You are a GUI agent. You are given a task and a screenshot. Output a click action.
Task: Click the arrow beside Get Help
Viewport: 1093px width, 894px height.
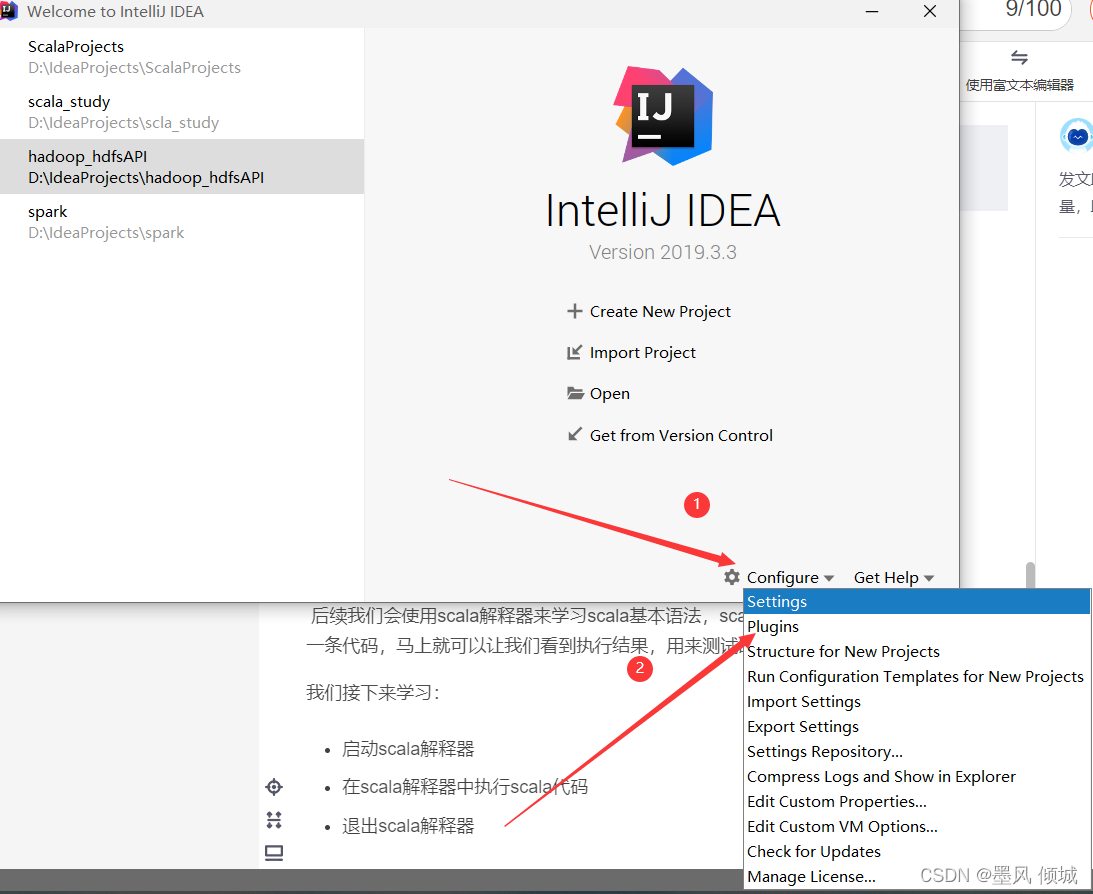[928, 578]
